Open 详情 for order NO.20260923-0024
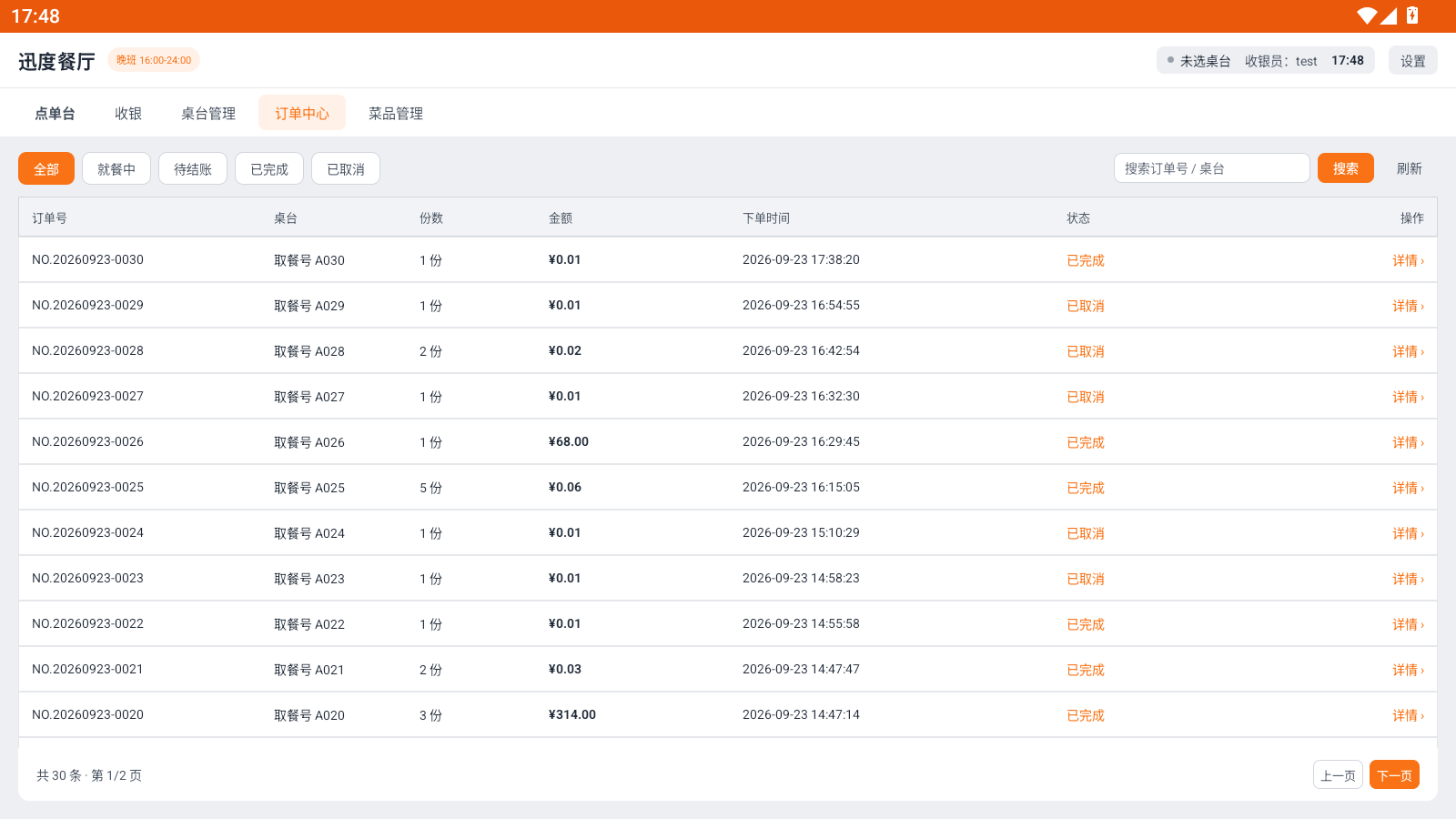The width and height of the screenshot is (1456, 819). tap(1408, 533)
